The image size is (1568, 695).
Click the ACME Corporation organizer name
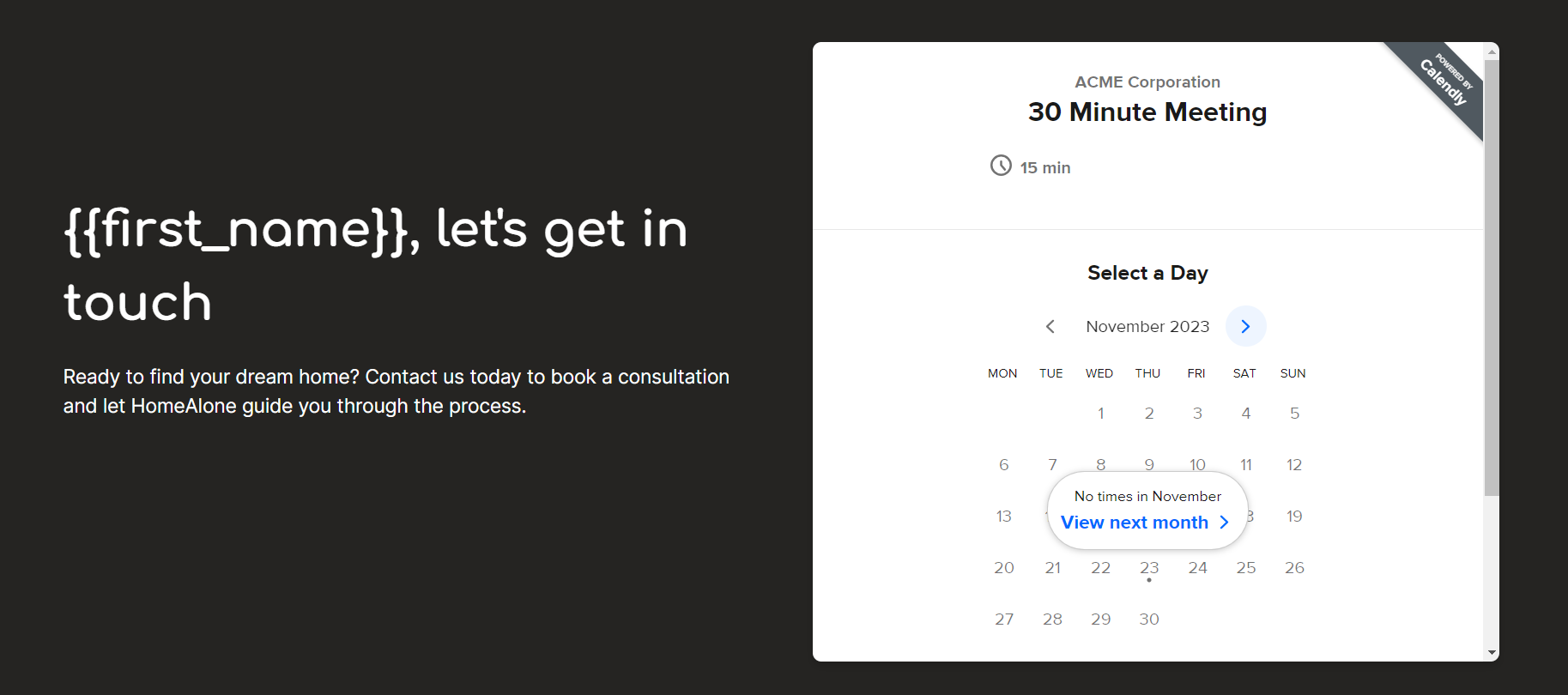point(1147,82)
